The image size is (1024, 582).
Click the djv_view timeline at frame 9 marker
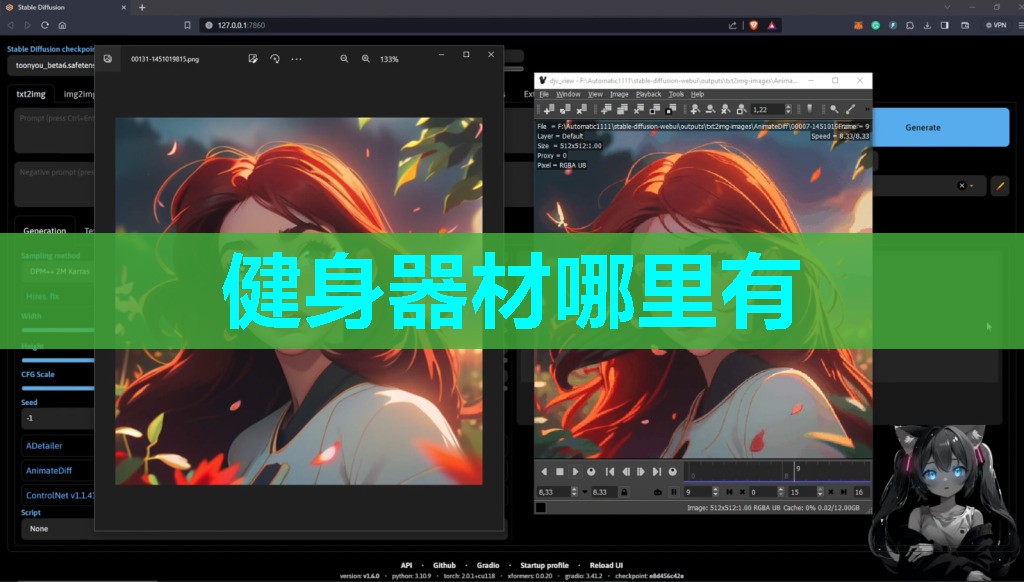tap(795, 472)
